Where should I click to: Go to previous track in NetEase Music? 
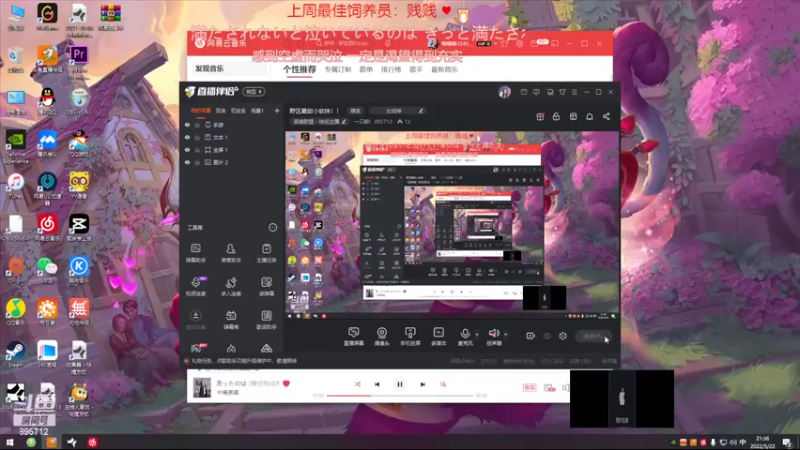point(377,384)
